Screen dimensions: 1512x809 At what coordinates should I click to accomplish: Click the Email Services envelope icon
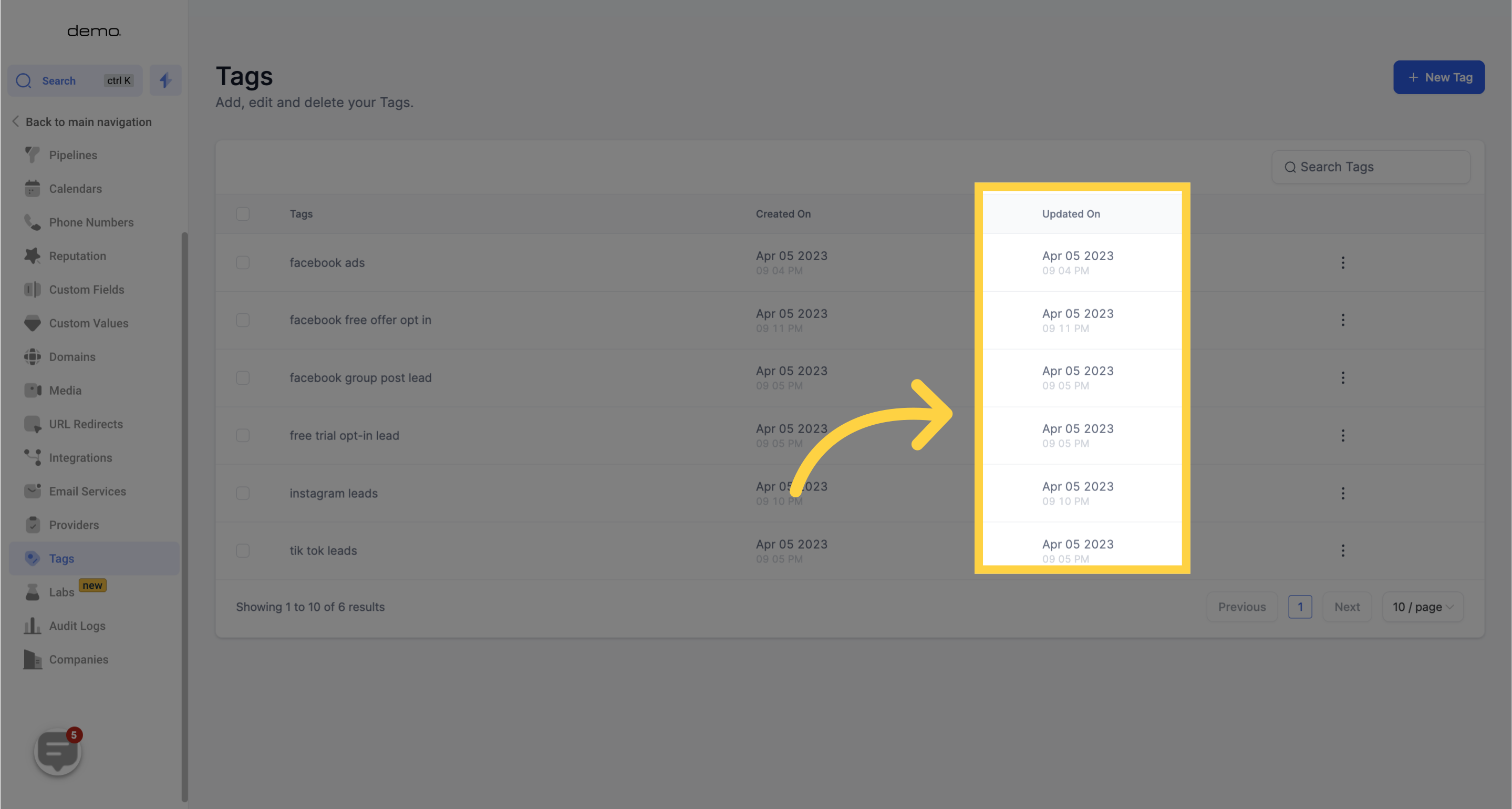click(32, 491)
